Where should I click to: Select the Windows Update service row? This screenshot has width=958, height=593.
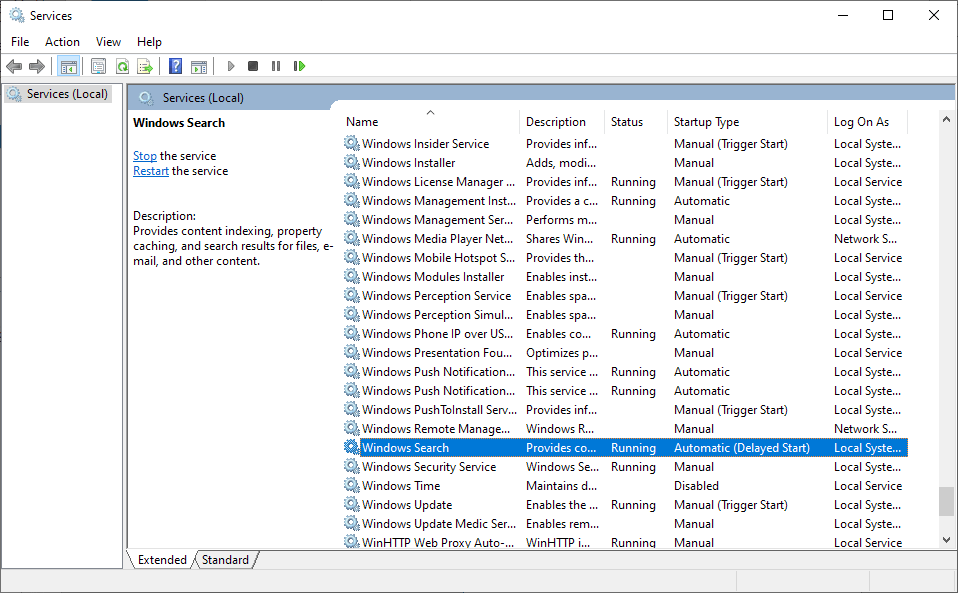point(407,505)
